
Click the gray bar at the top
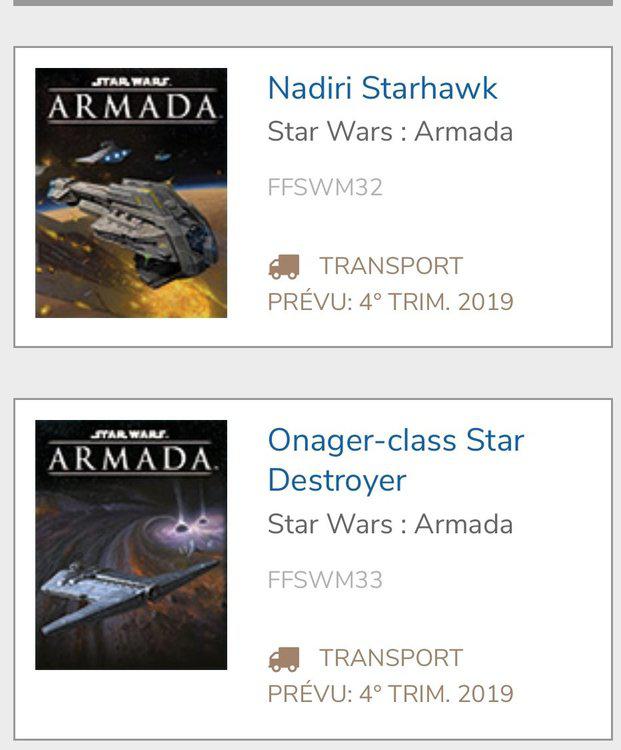point(312,3)
